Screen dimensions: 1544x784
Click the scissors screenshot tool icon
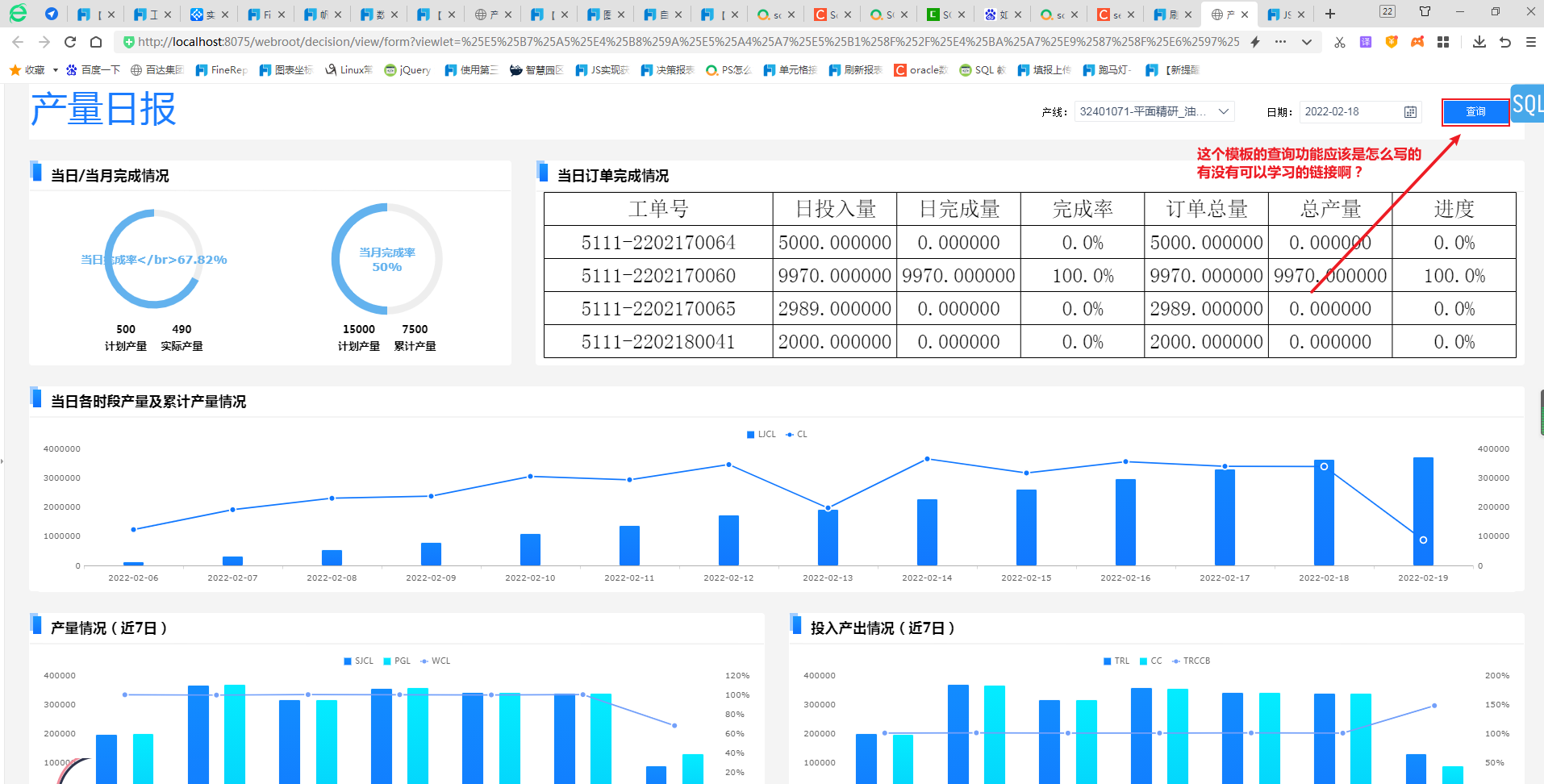(1340, 42)
